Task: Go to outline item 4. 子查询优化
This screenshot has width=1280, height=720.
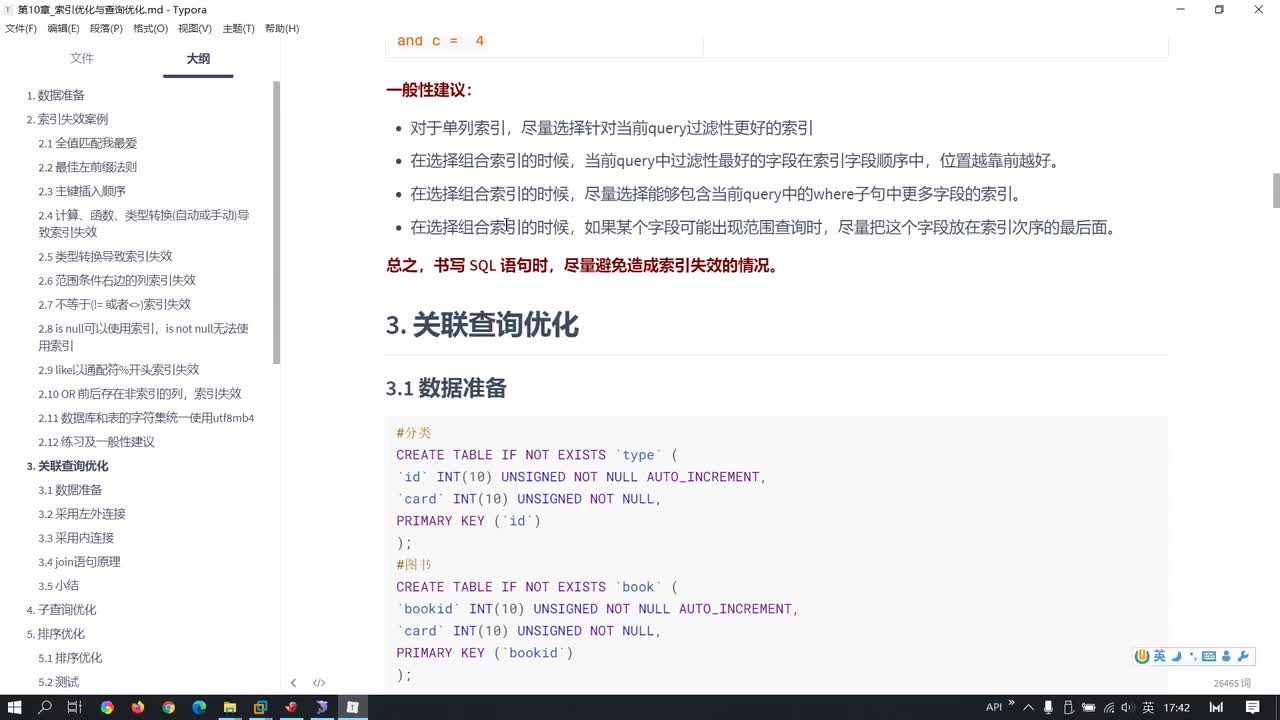Action: 61,609
